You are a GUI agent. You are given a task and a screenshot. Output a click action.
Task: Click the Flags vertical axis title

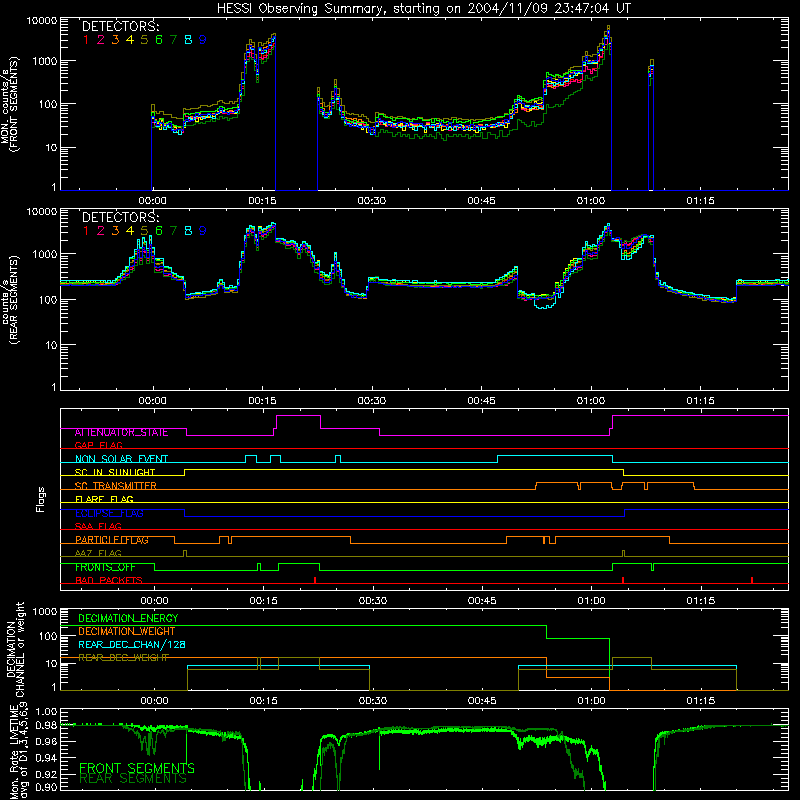41,499
